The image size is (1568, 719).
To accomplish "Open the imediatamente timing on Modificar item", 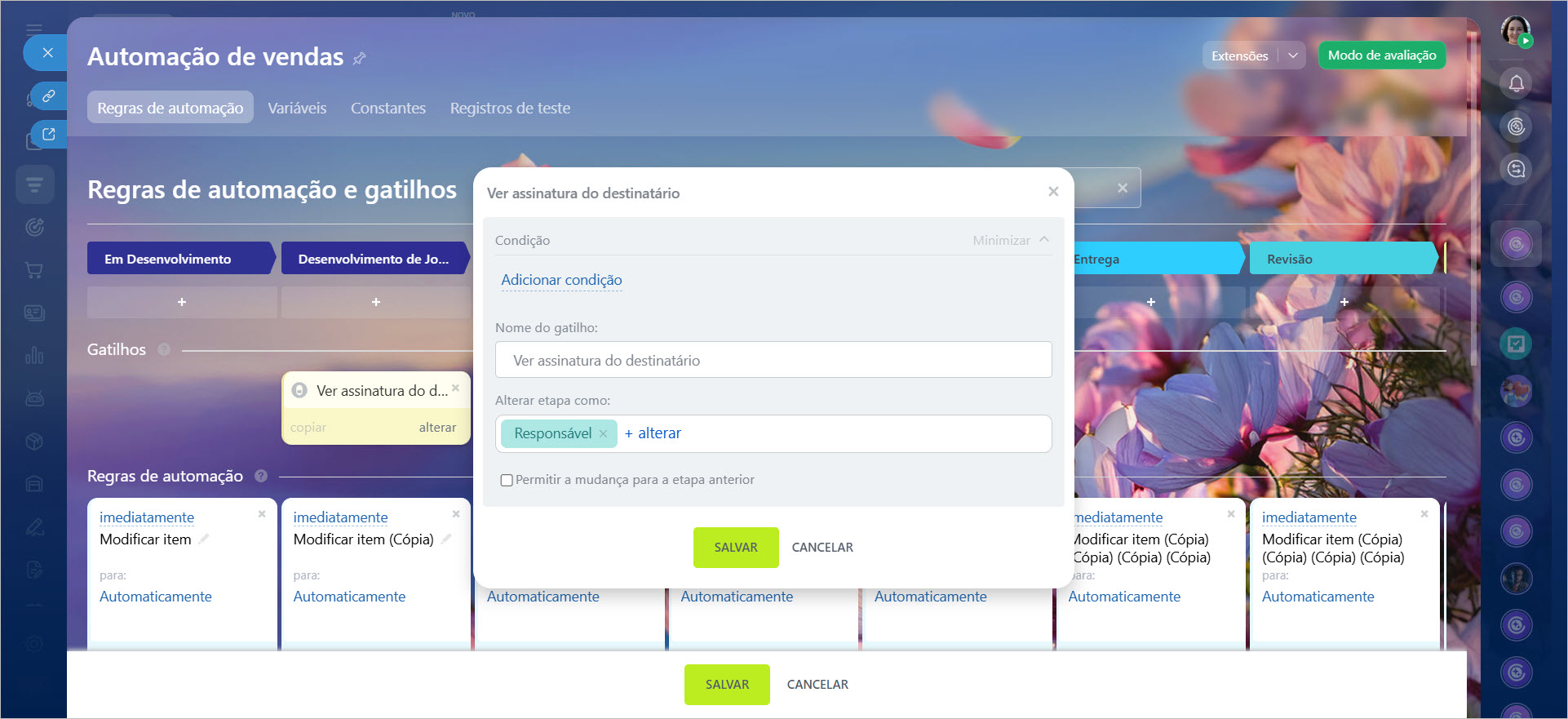I will 147,517.
